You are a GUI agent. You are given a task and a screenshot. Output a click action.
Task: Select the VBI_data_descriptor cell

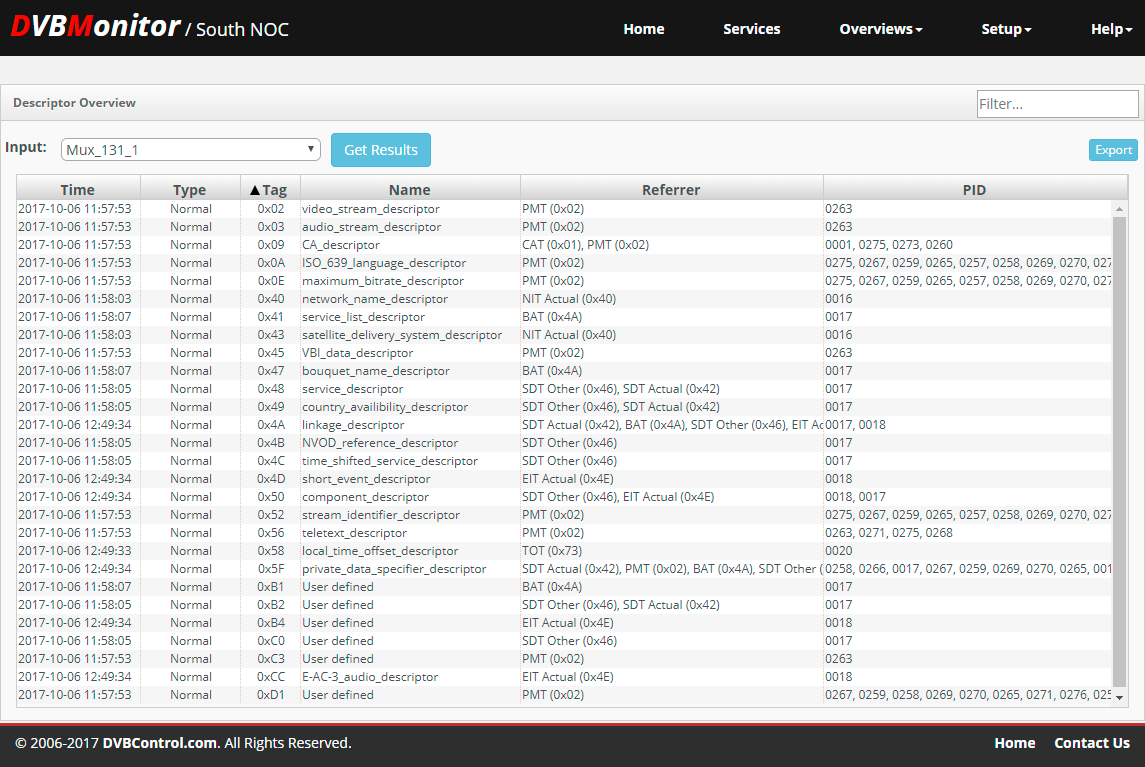pos(357,353)
